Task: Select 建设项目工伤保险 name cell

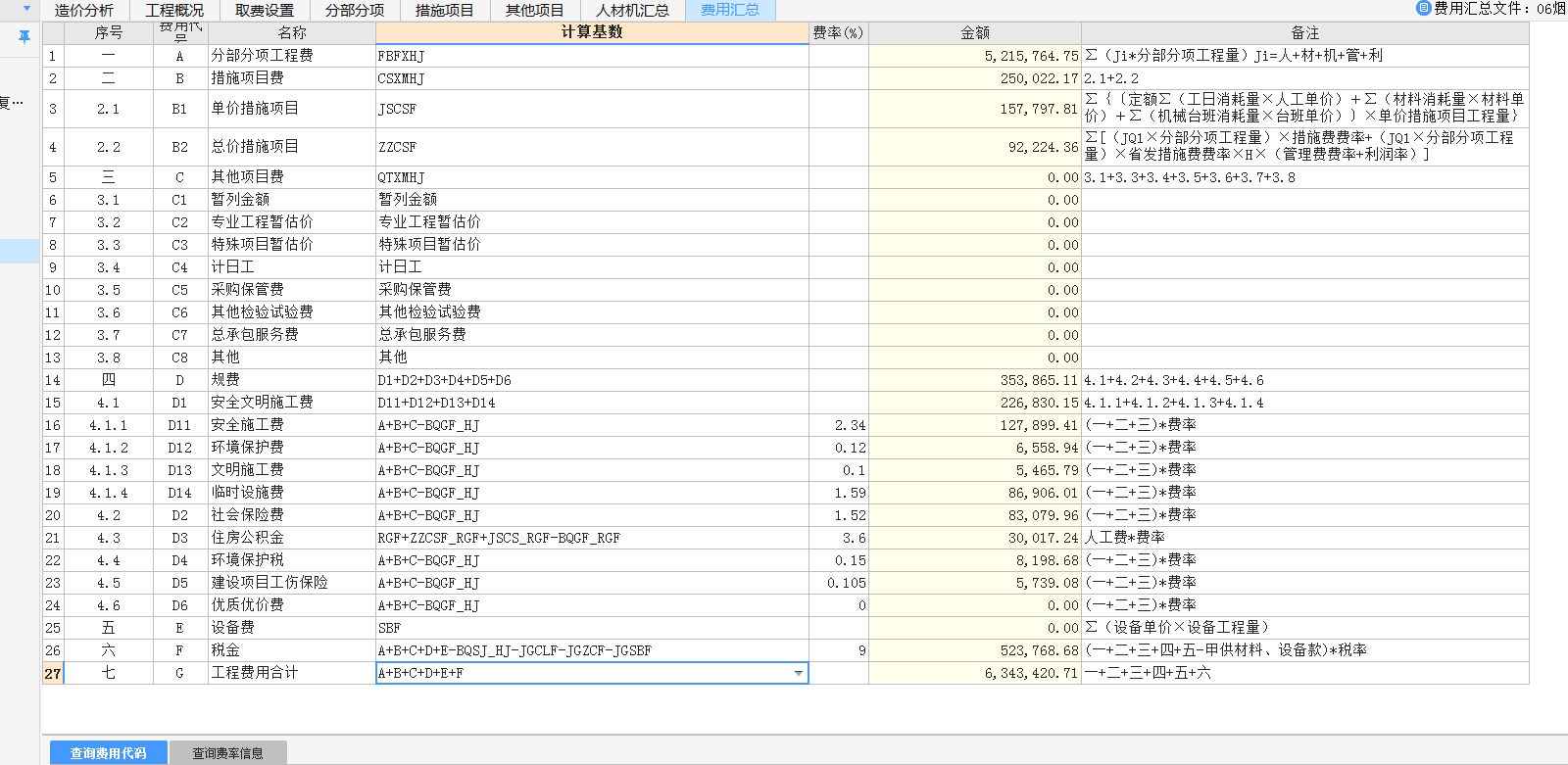Action: (292, 583)
